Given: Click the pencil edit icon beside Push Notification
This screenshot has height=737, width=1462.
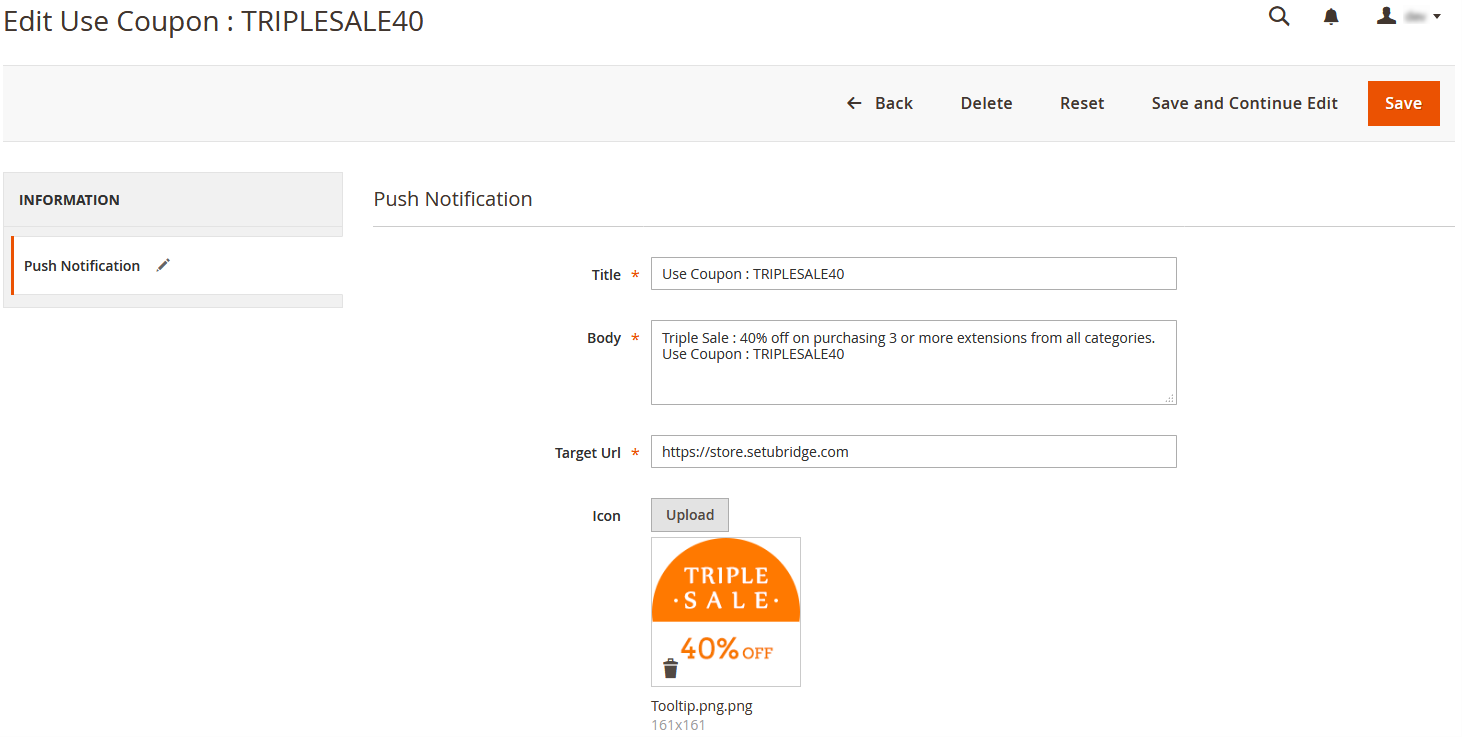Looking at the screenshot, I should 164,265.
